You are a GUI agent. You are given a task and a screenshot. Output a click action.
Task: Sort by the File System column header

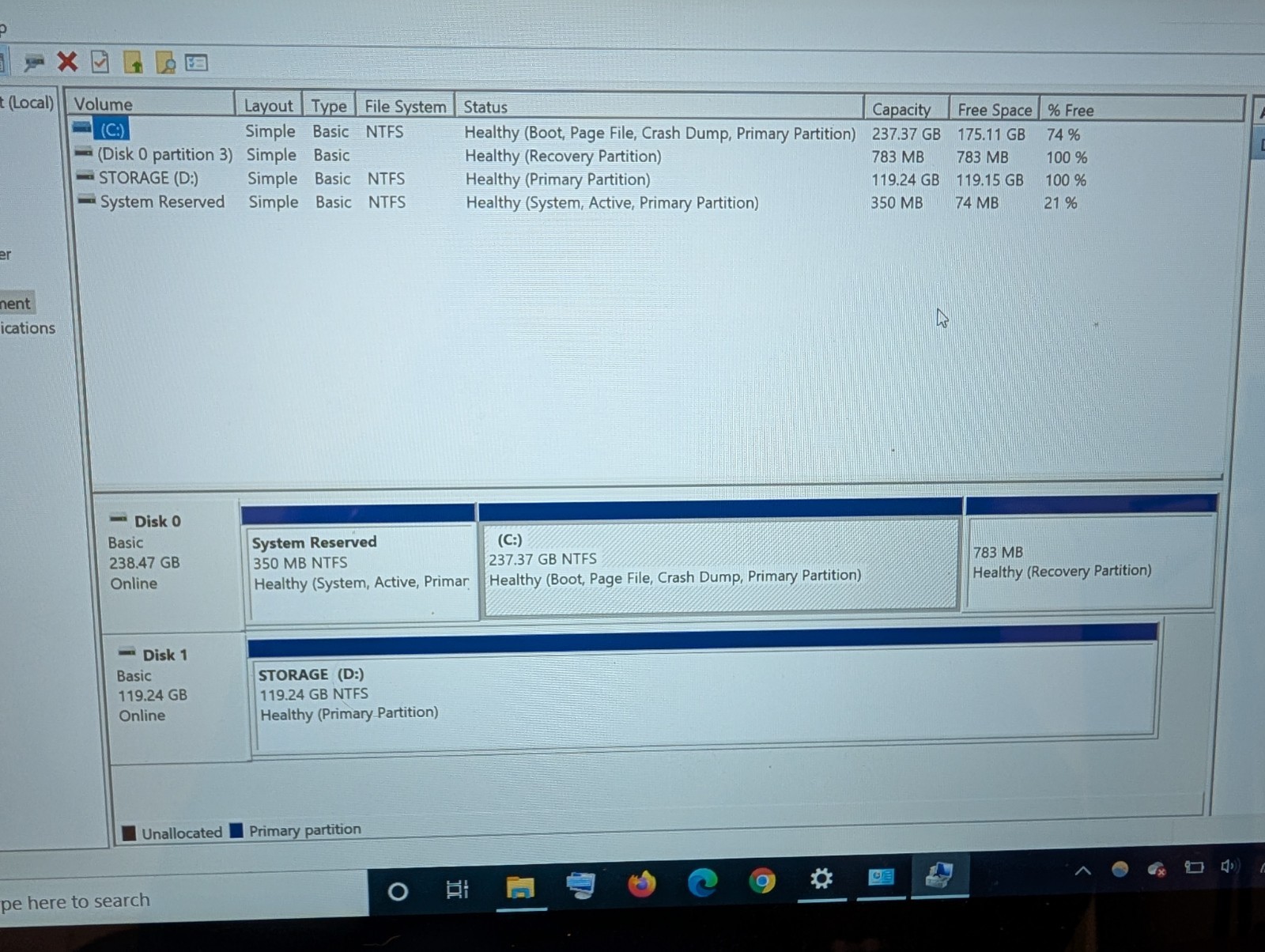405,106
